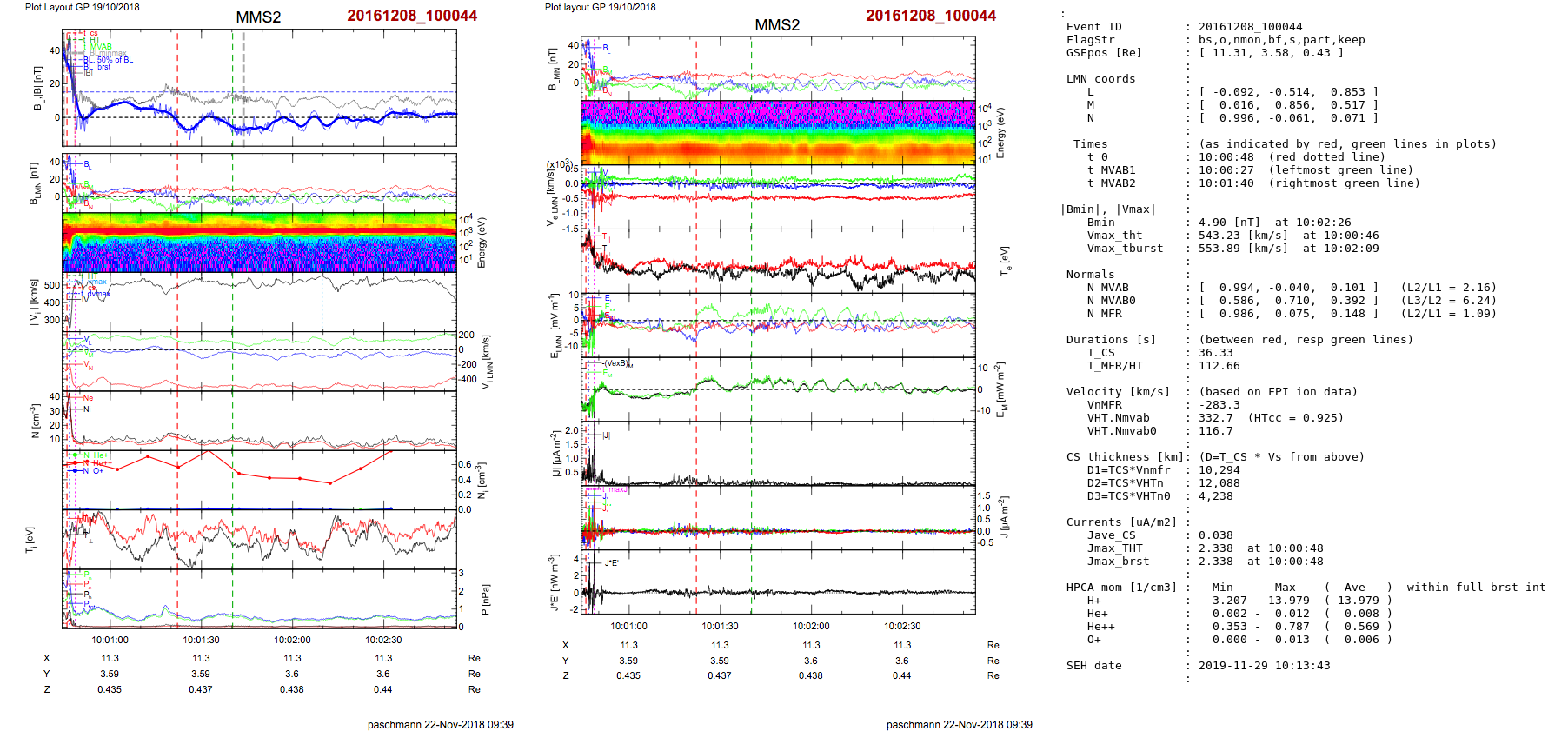Click the 10:01:30 time tick under left plot
Image resolution: width=1568 pixels, height=731 pixels.
tap(201, 640)
